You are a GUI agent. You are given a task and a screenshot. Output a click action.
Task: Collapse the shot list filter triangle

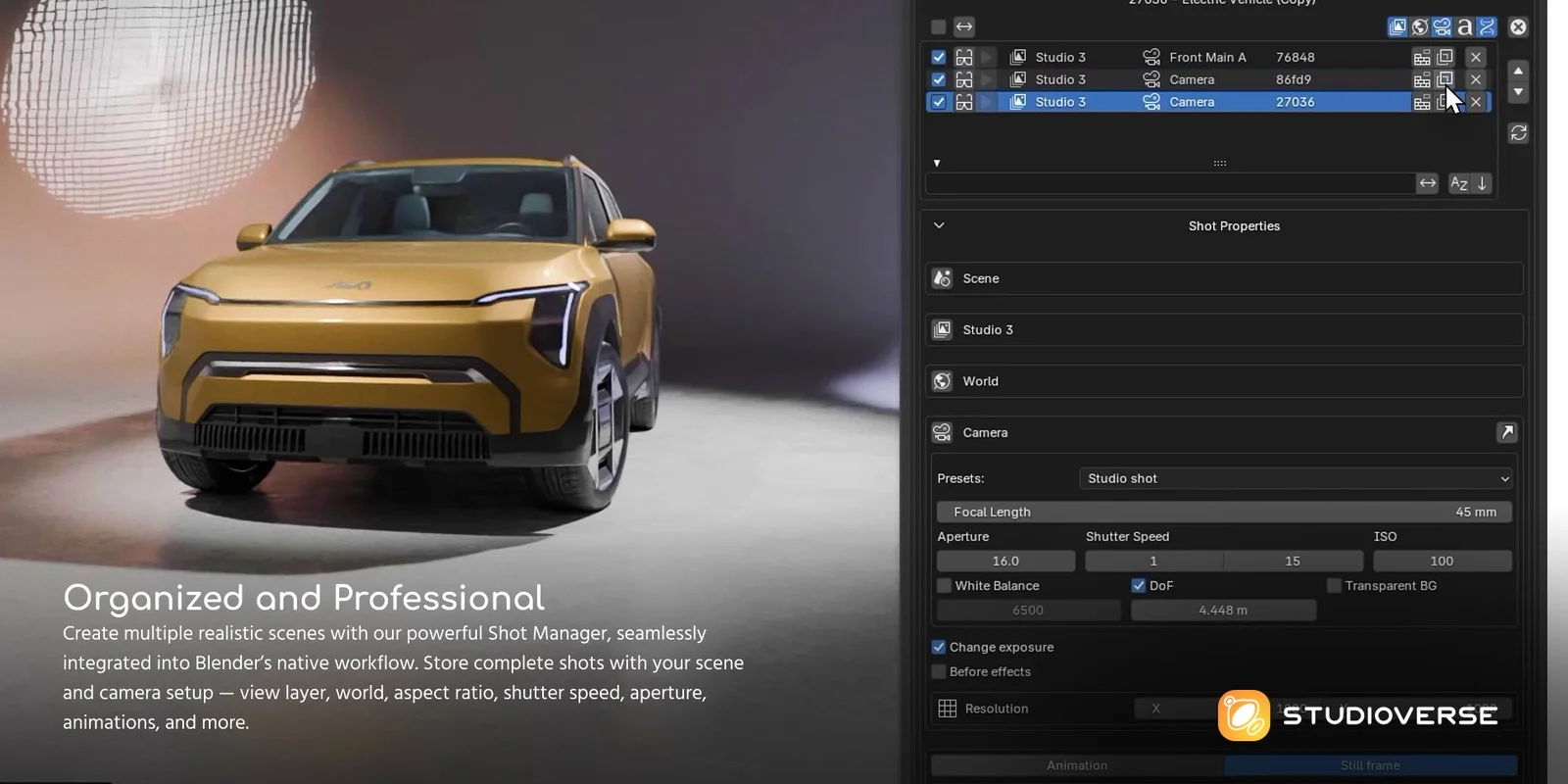tap(937, 164)
